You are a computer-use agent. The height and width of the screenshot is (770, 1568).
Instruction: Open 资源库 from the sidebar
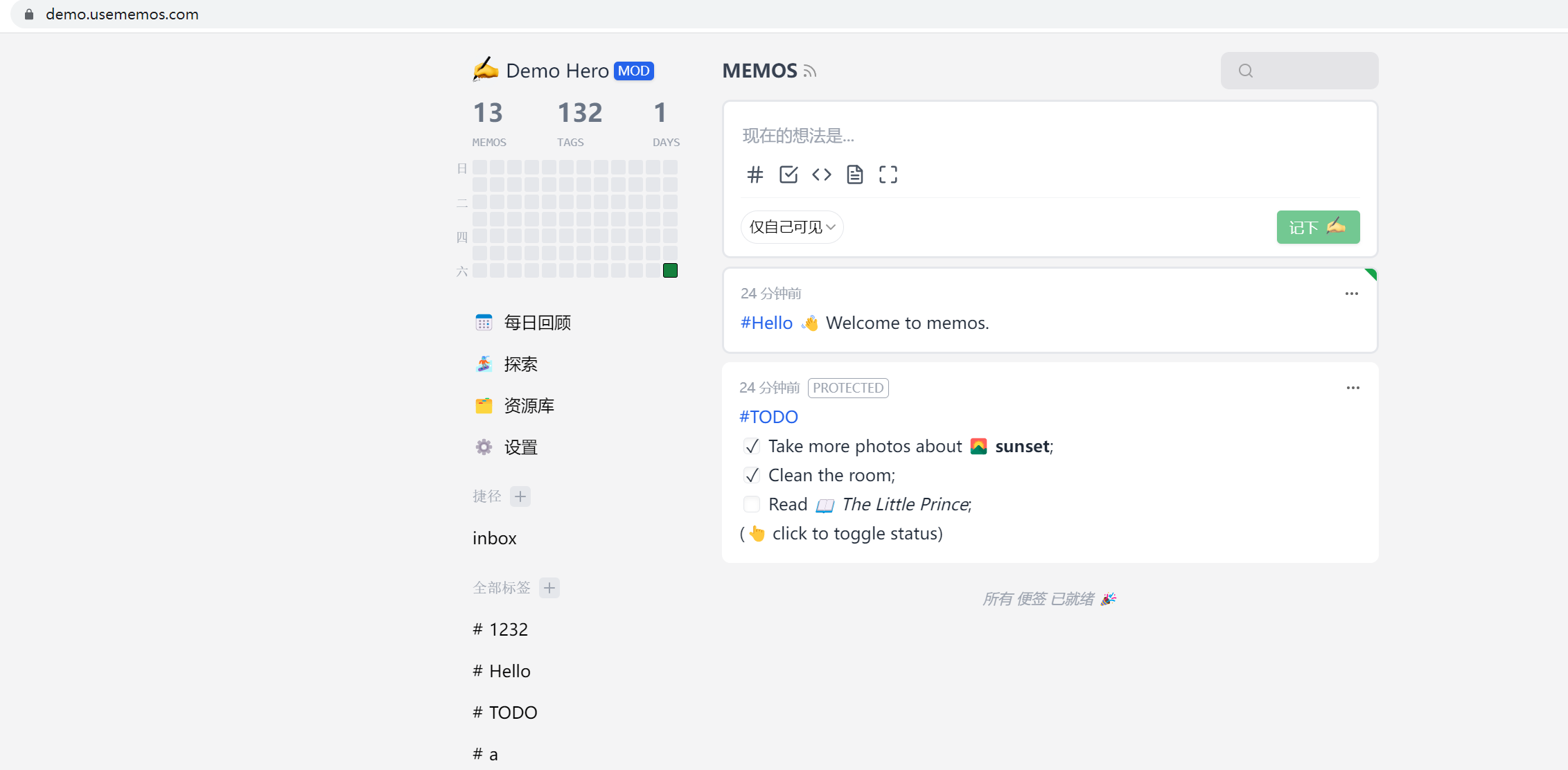coord(529,405)
